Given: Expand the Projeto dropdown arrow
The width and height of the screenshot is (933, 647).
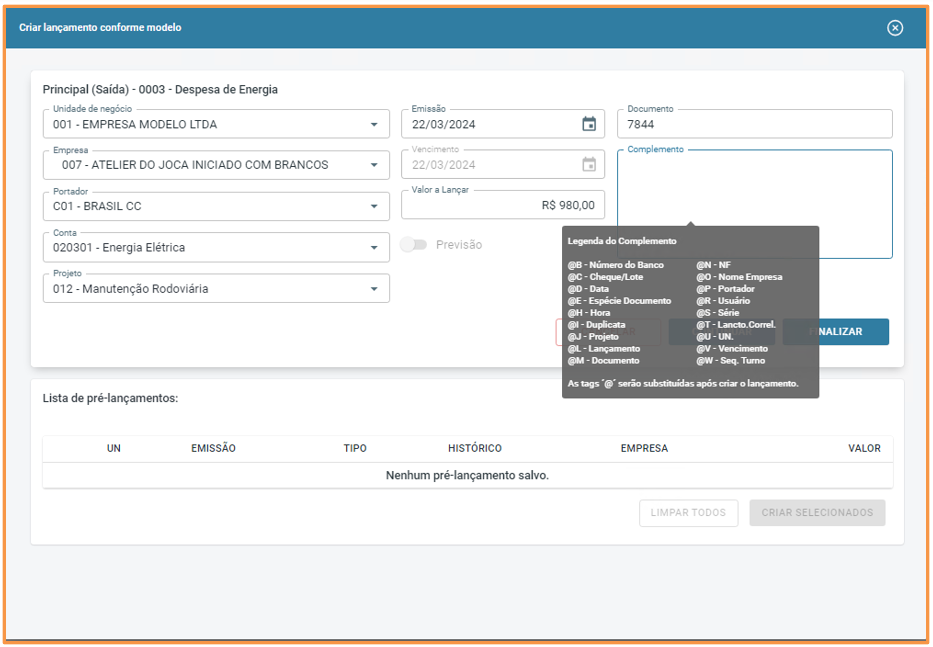Looking at the screenshot, I should tap(374, 289).
